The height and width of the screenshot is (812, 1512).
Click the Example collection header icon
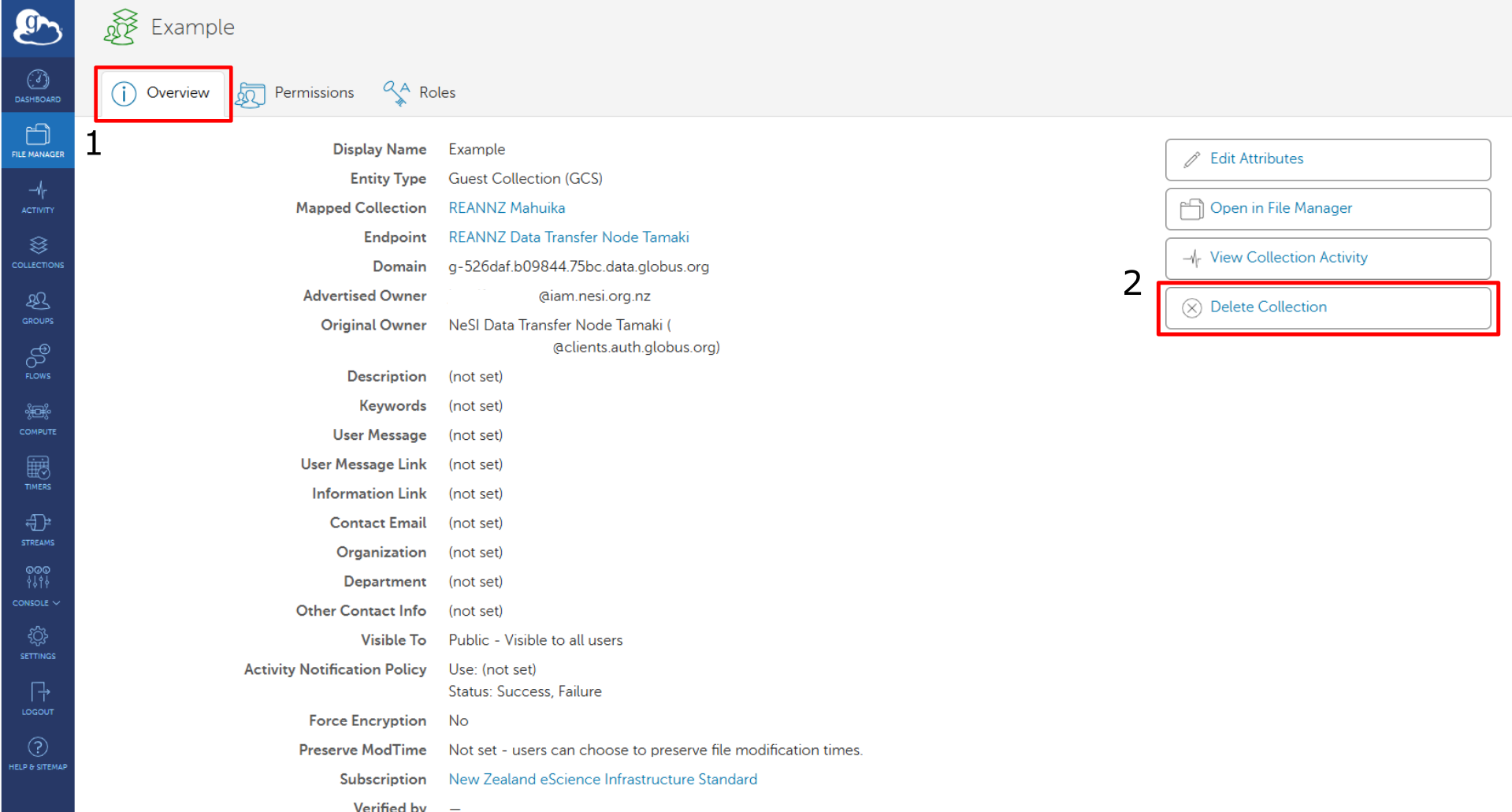121,27
